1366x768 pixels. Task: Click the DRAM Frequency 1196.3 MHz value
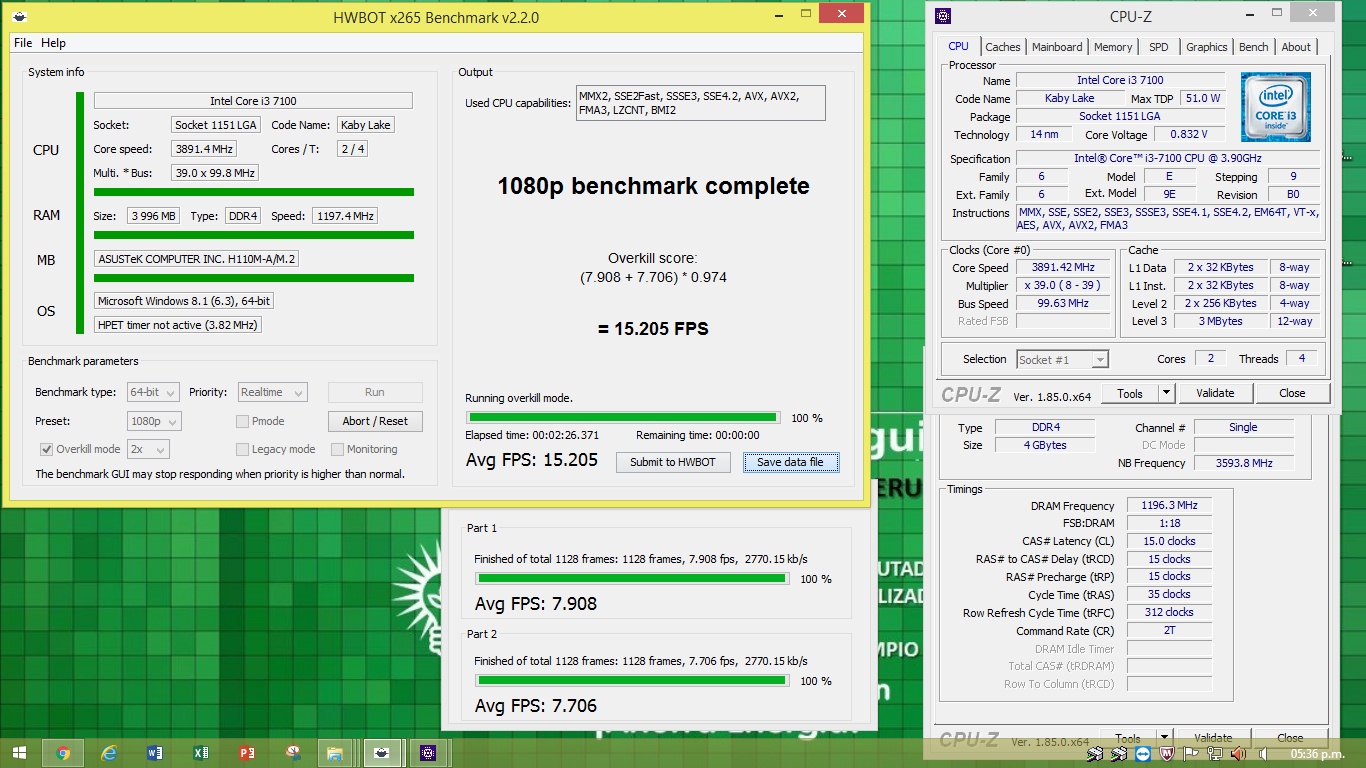(1169, 505)
